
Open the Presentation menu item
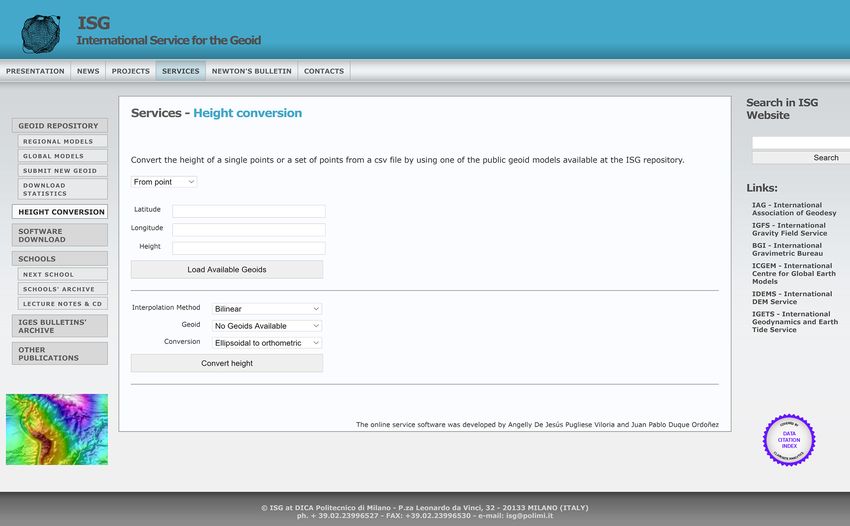pos(35,71)
